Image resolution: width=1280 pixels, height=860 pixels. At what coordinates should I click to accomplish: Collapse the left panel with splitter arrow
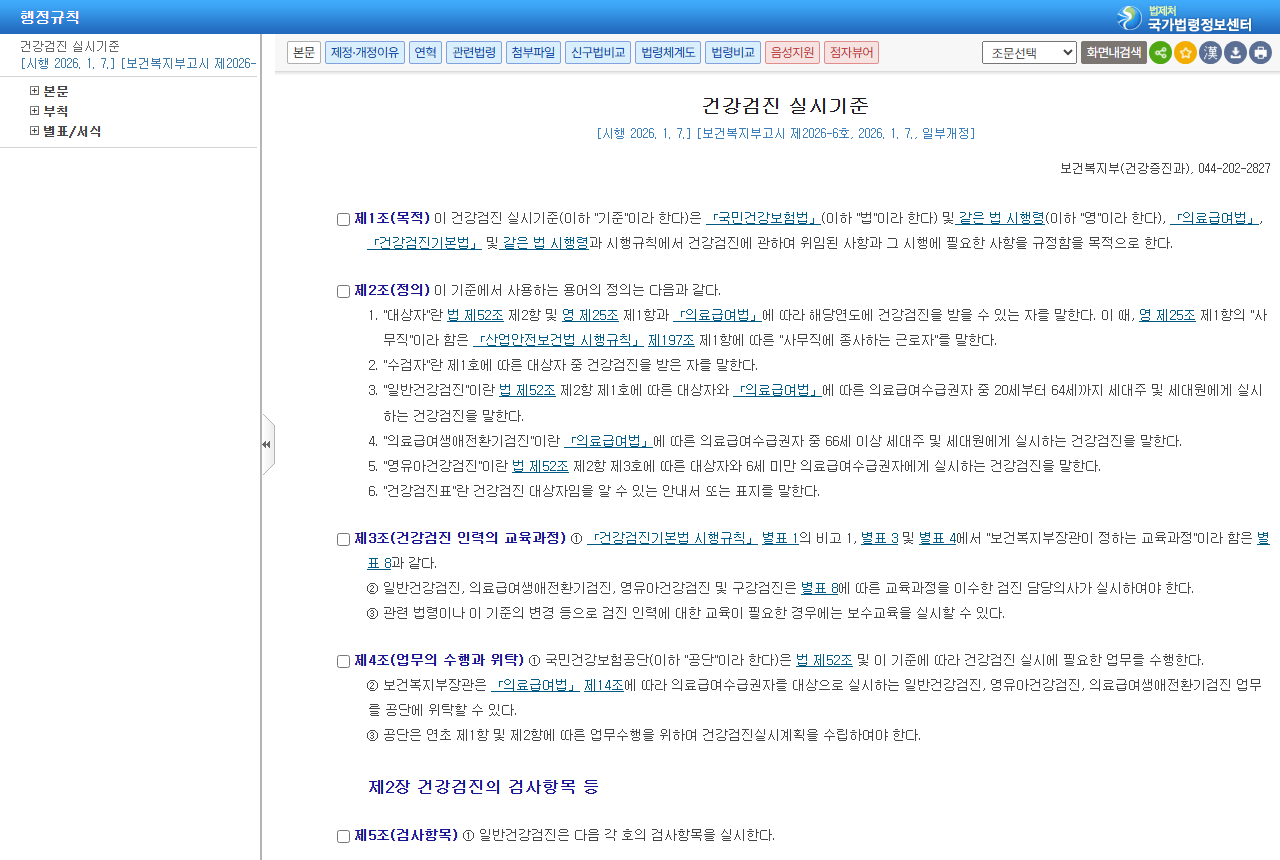point(267,444)
